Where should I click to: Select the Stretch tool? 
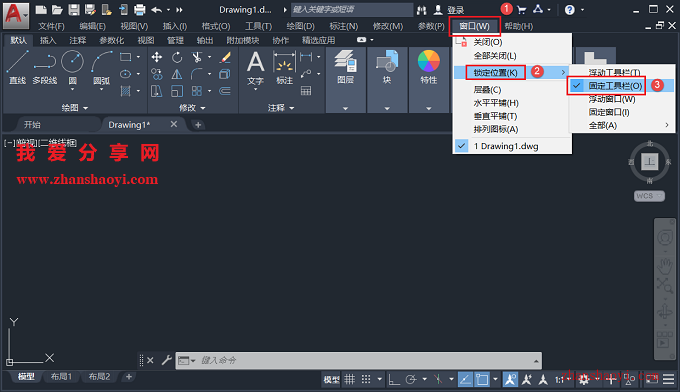coord(157,91)
